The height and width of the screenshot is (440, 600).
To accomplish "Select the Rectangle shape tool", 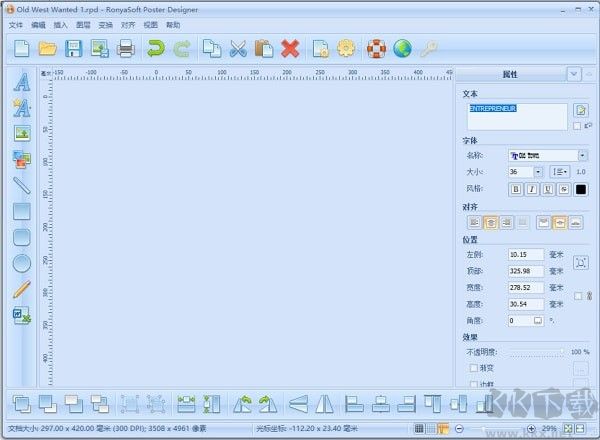I will (22, 211).
